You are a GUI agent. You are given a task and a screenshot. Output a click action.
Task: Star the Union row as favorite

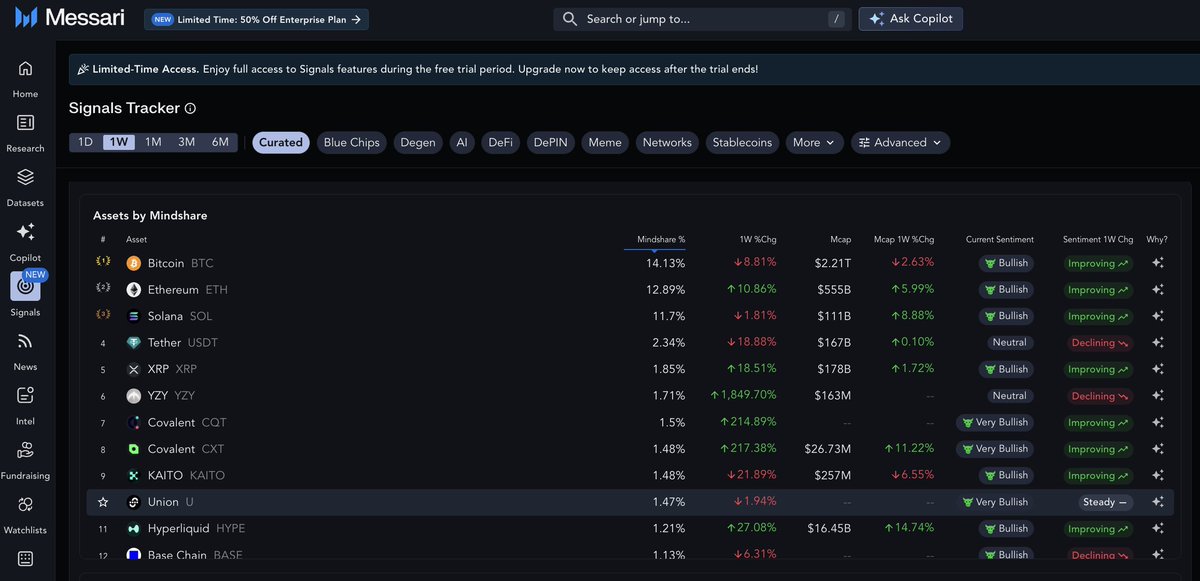point(103,502)
